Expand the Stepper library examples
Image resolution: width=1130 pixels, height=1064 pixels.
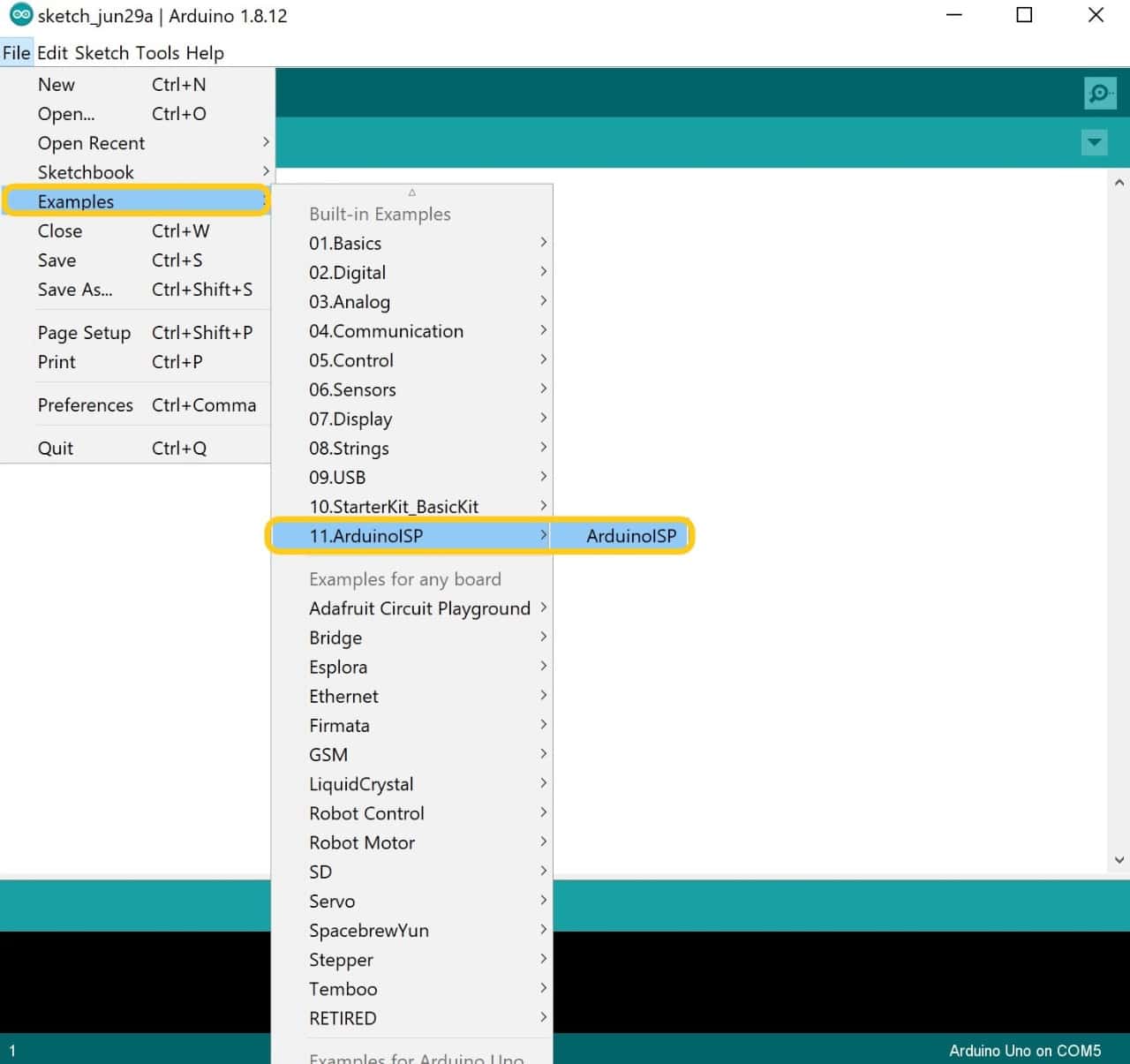pos(412,960)
